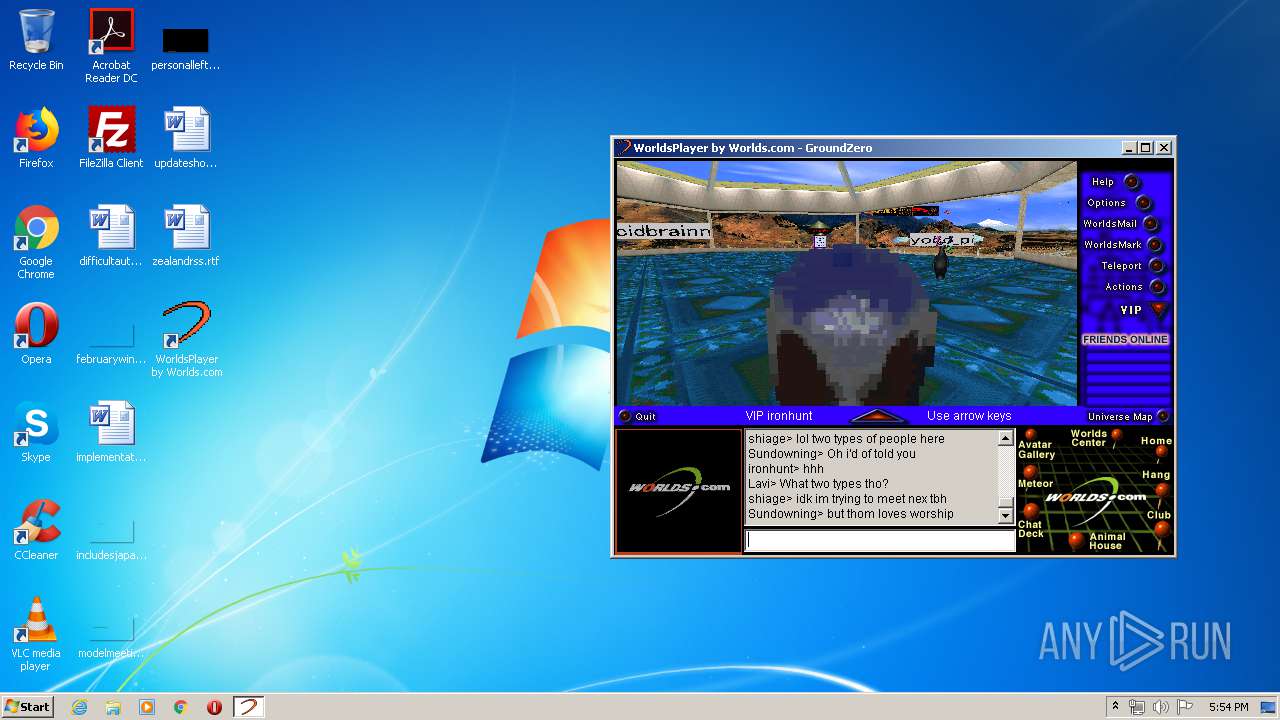
Task: Select the Recycle Bin desktop icon
Action: (36, 40)
